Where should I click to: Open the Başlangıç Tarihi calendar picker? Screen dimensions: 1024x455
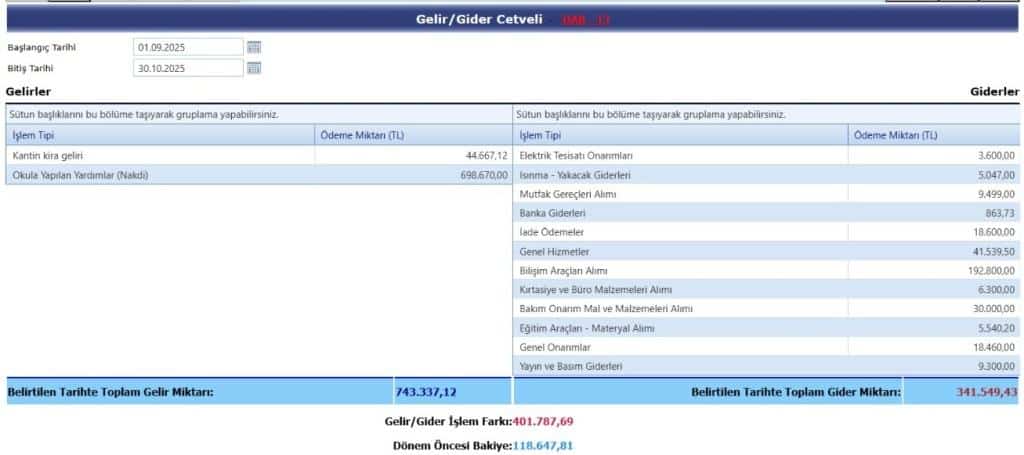click(x=254, y=47)
